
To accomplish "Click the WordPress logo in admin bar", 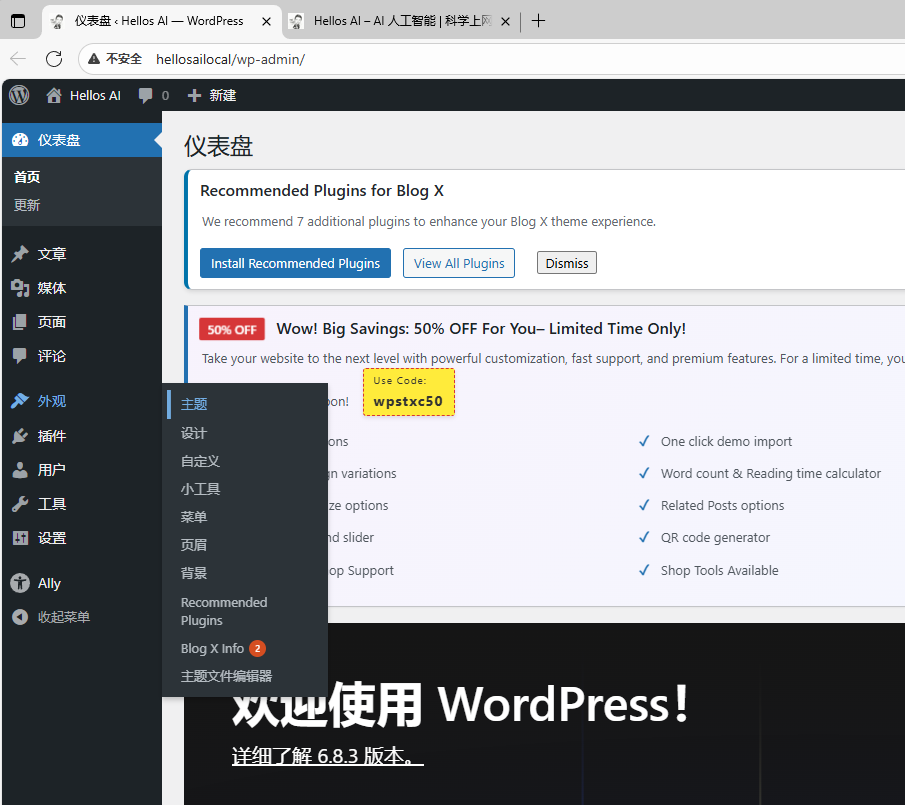I will (x=19, y=95).
